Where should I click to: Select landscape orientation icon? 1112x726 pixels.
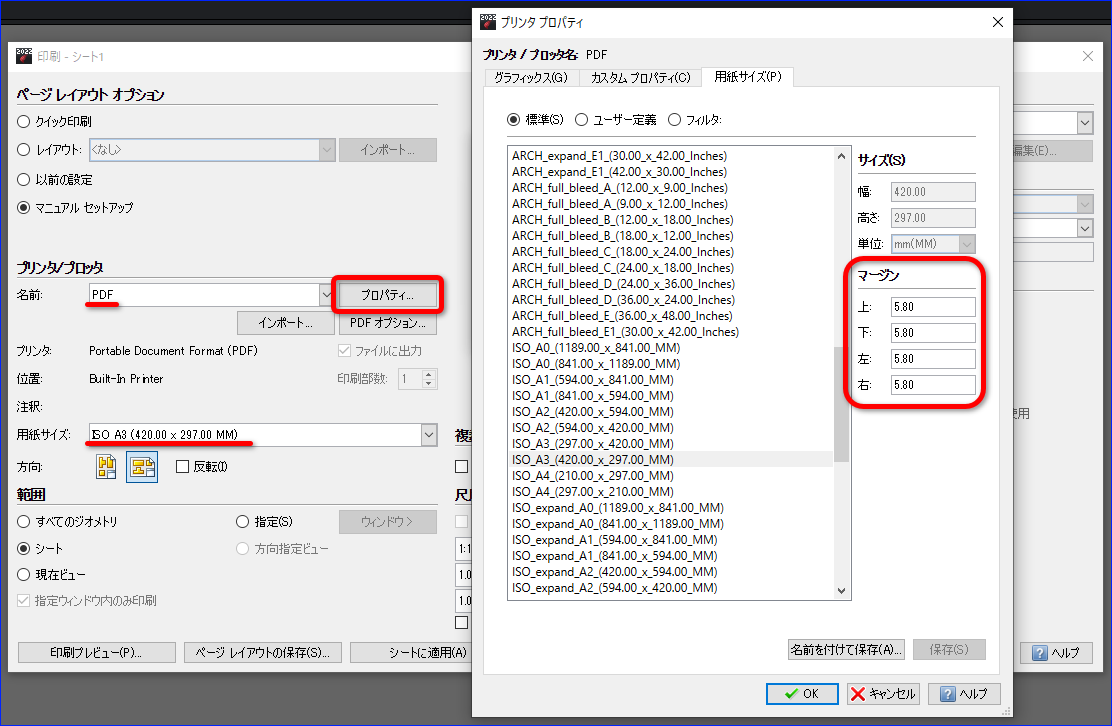pos(142,467)
